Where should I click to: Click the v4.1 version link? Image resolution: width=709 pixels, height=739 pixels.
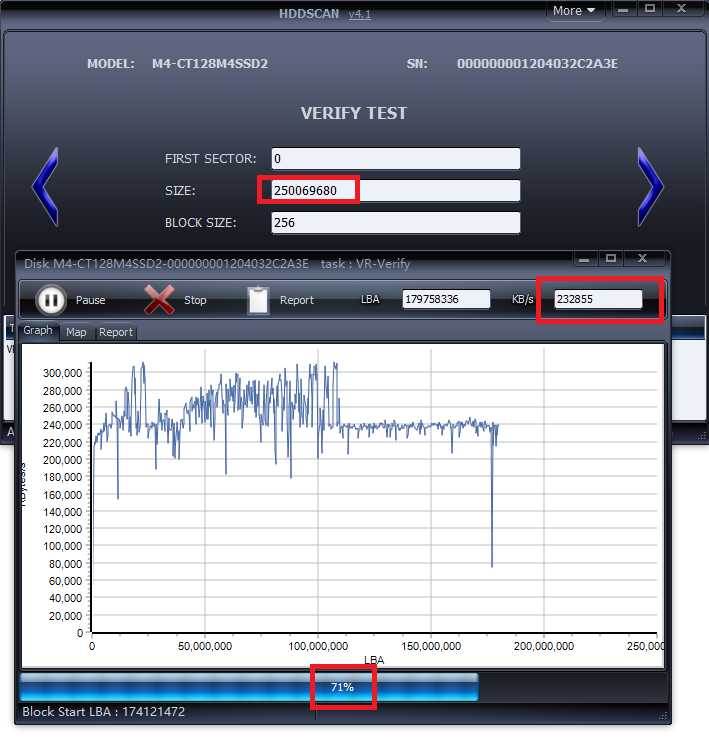(x=359, y=13)
